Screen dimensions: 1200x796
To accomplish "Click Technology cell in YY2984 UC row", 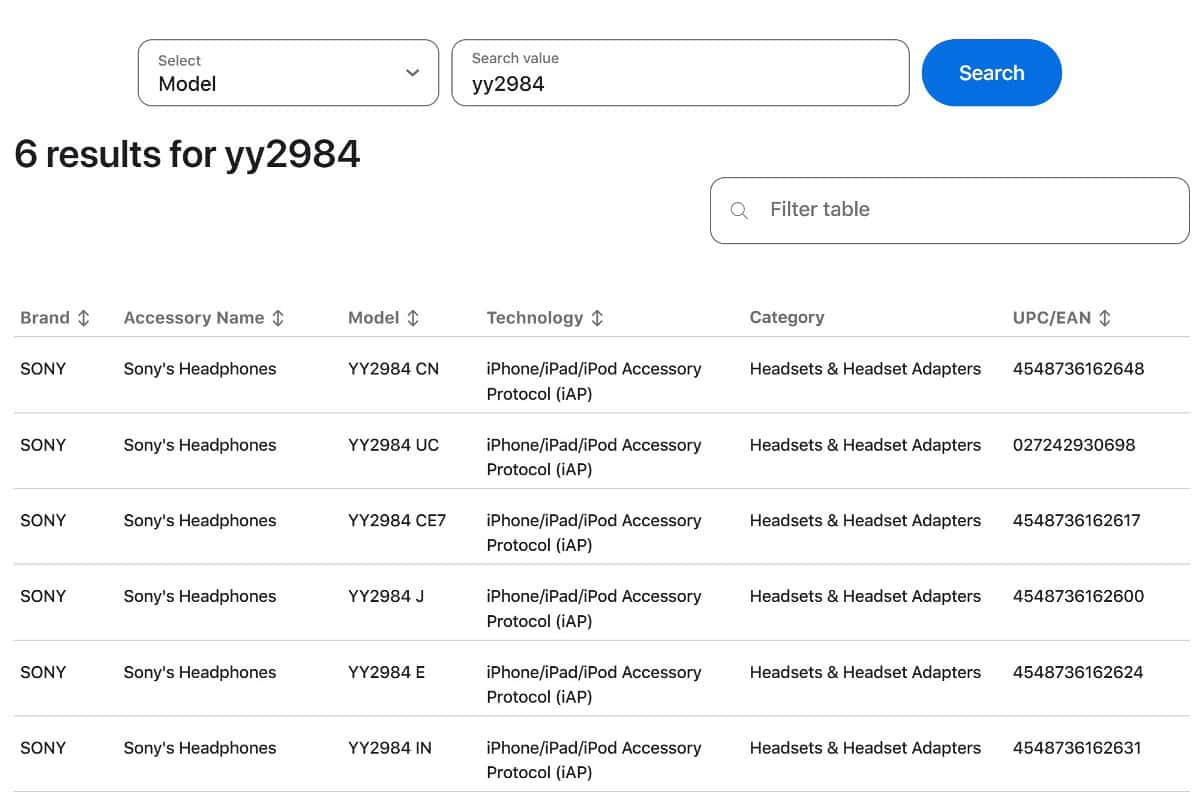I will (x=594, y=457).
